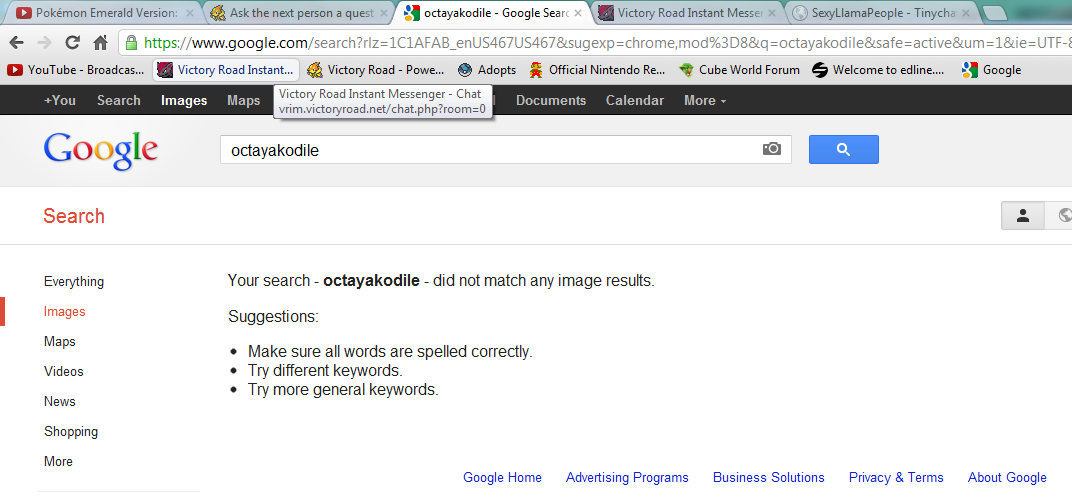Click the person profile icon button
Screen dimensions: 1072x498
coord(1023,215)
